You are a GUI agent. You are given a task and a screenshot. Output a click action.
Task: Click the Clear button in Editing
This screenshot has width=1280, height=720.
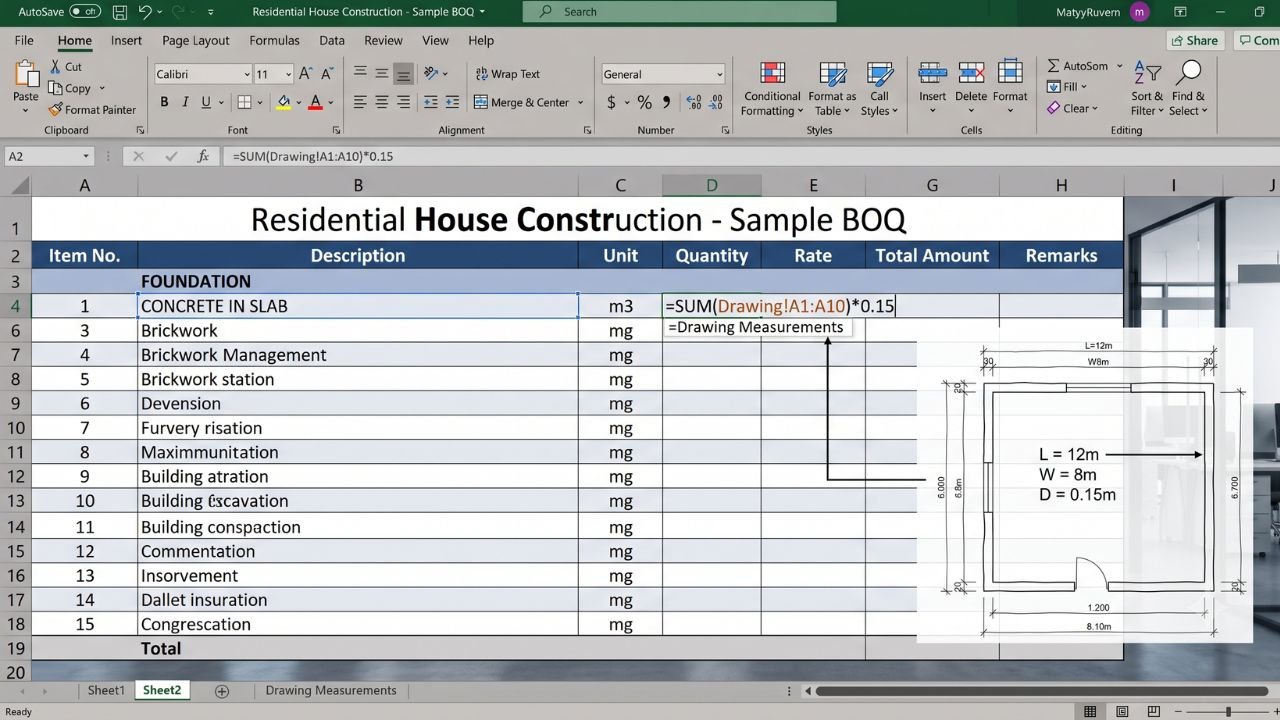pyautogui.click(x=1072, y=108)
